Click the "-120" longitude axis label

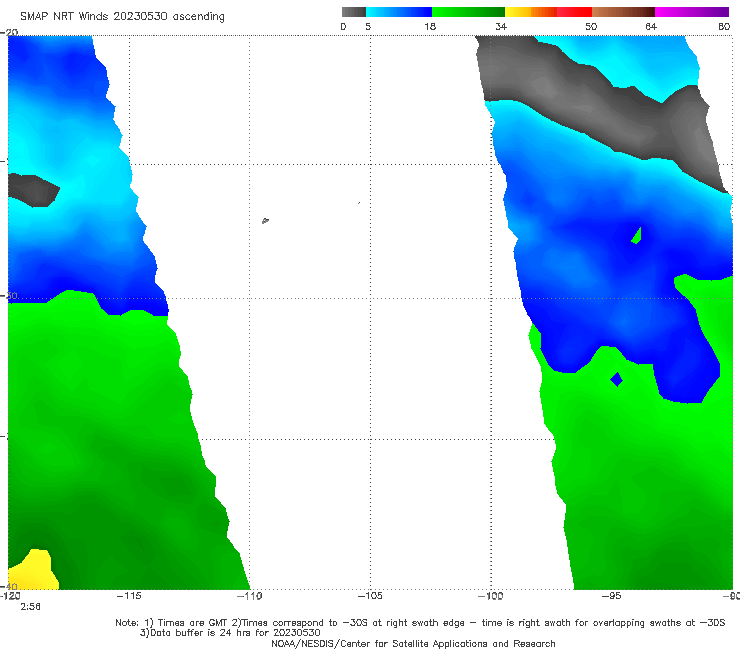10,596
